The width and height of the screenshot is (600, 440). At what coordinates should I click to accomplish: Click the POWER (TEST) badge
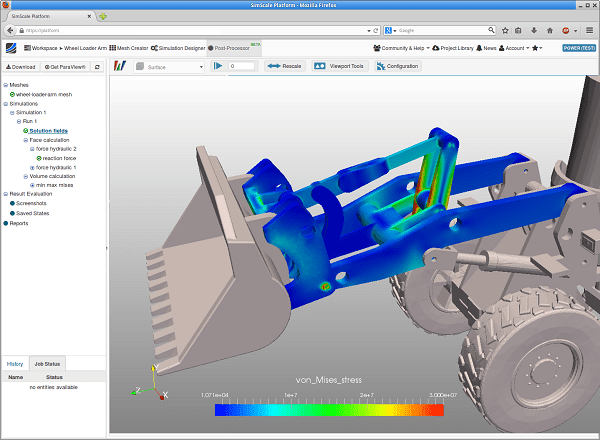click(579, 48)
